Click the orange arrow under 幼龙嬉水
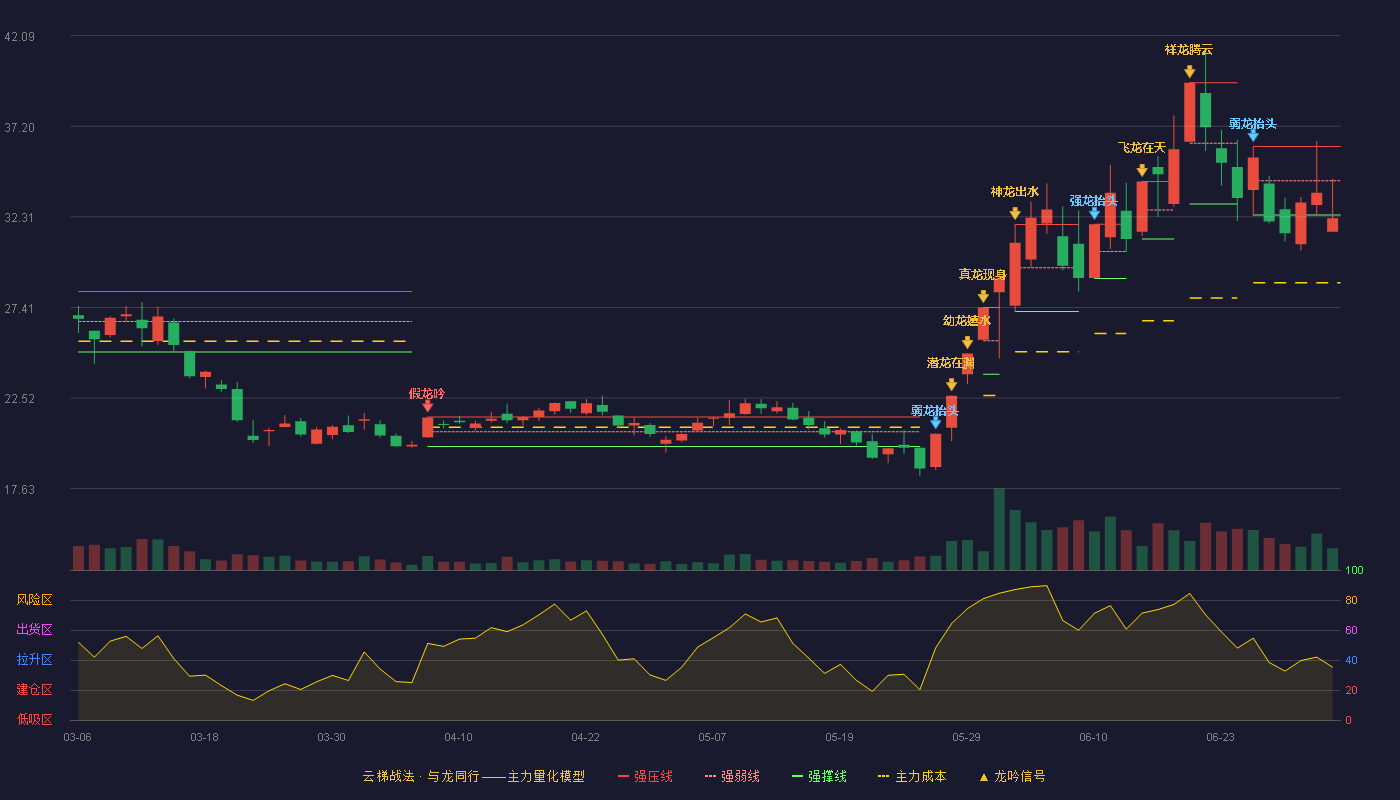The image size is (1400, 800). [967, 343]
